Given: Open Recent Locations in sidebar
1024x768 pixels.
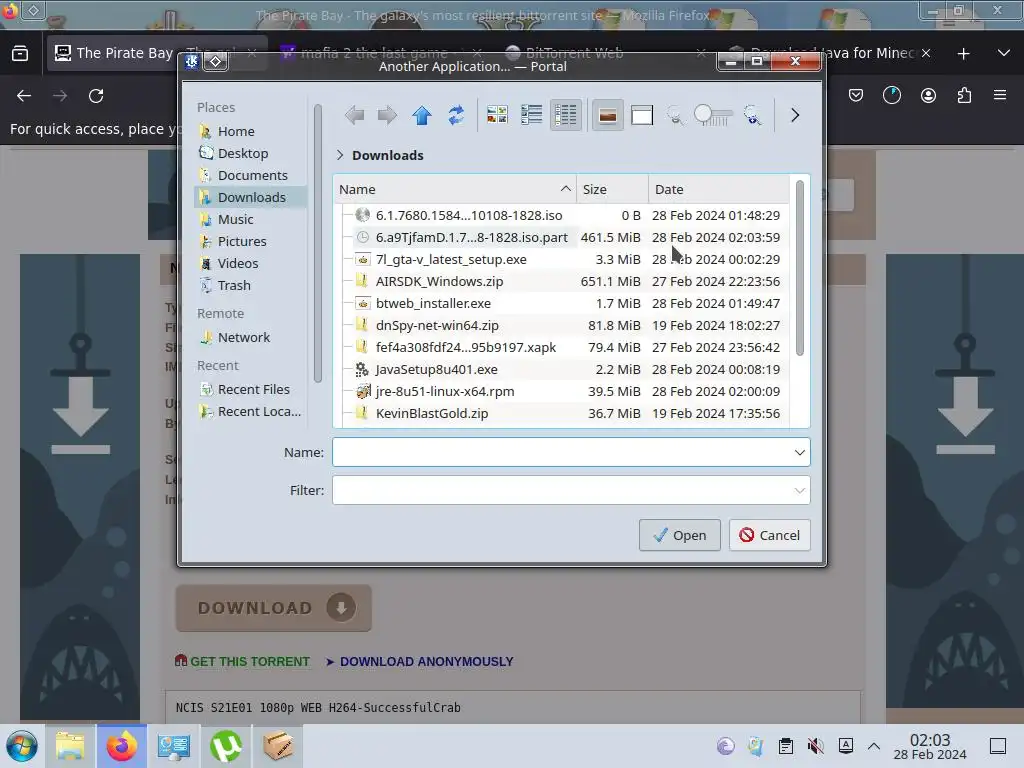Looking at the screenshot, I should (251, 411).
